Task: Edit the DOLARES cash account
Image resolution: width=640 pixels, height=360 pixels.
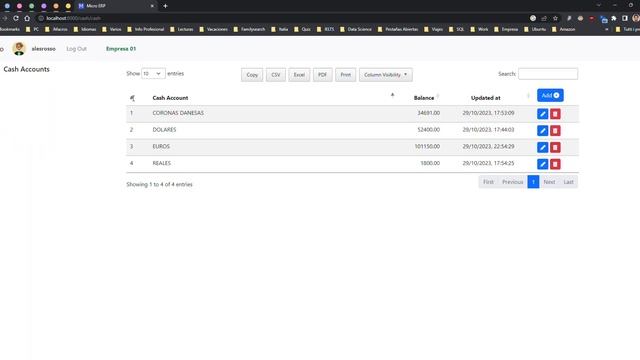Action: pos(542,131)
